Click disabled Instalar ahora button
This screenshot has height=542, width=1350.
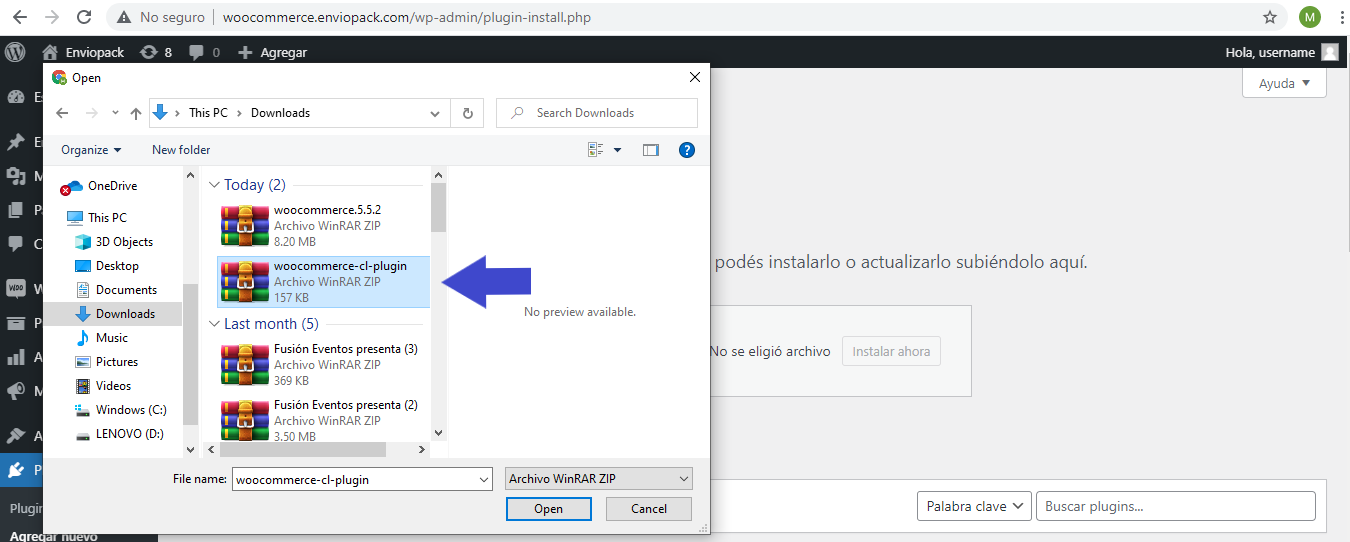click(x=891, y=351)
